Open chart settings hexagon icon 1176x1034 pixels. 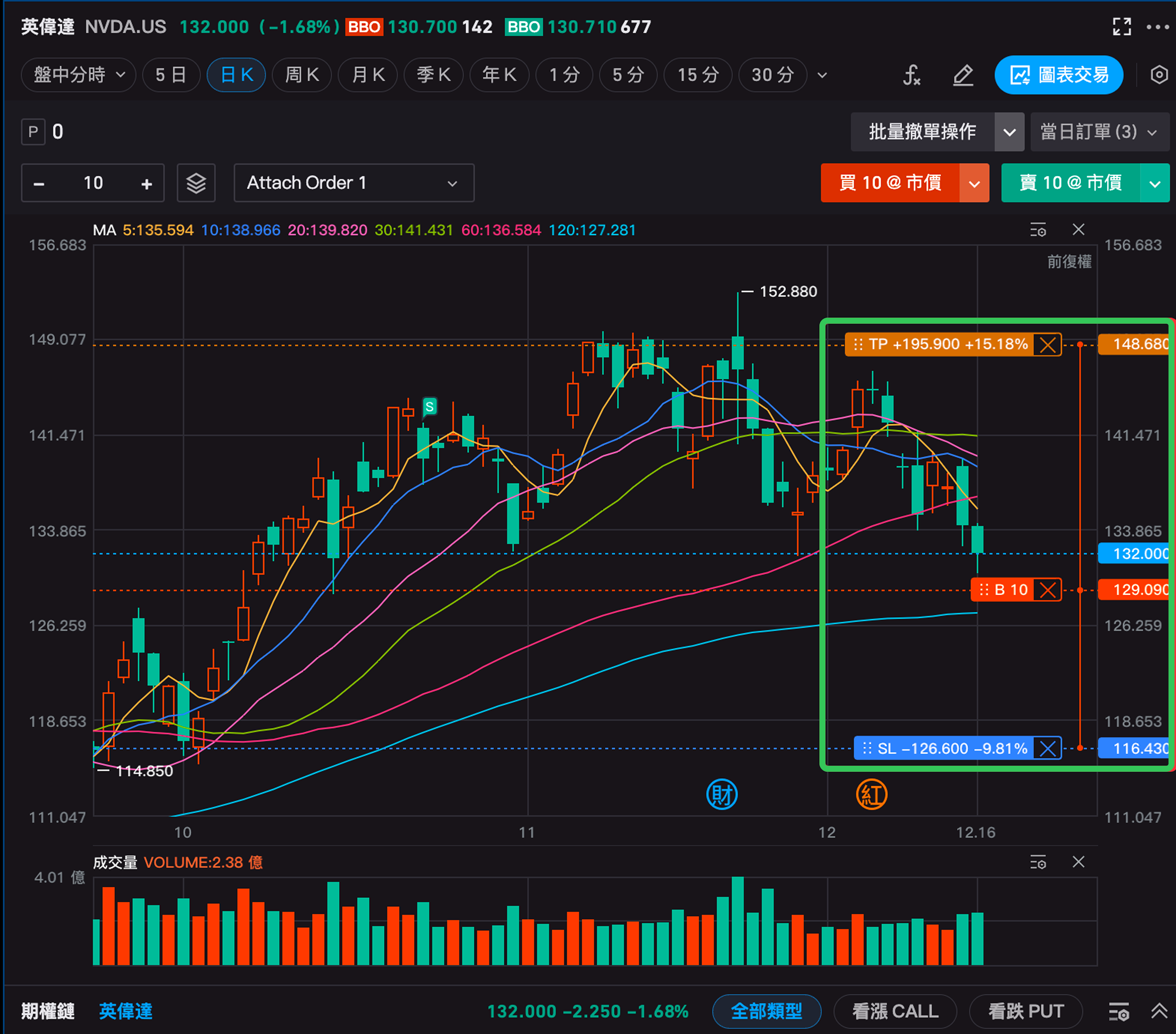[x=1159, y=75]
